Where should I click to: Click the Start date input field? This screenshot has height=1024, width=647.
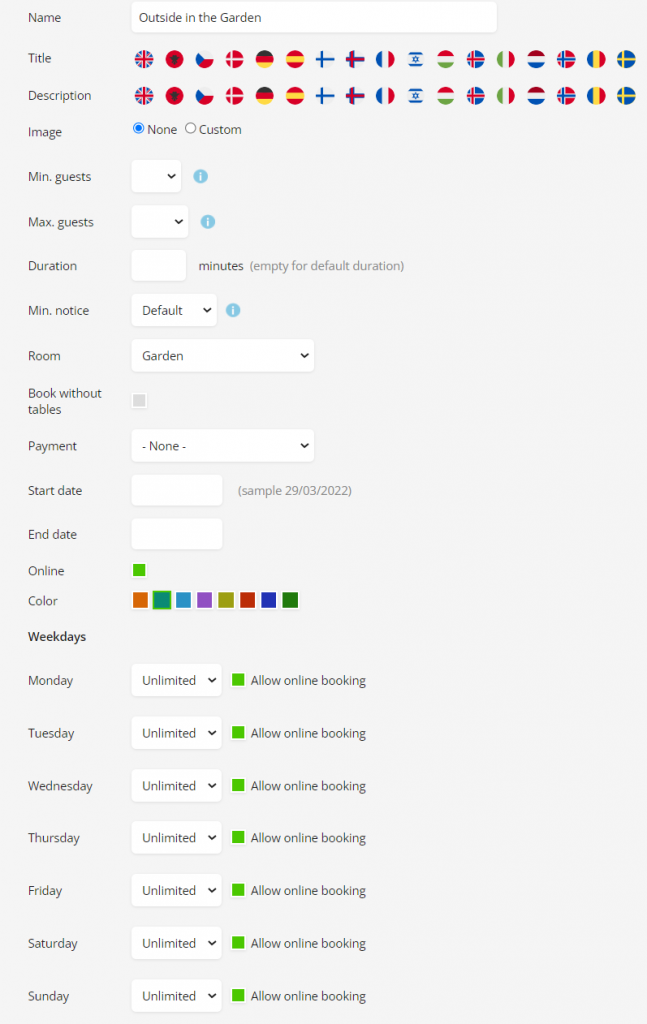(177, 490)
